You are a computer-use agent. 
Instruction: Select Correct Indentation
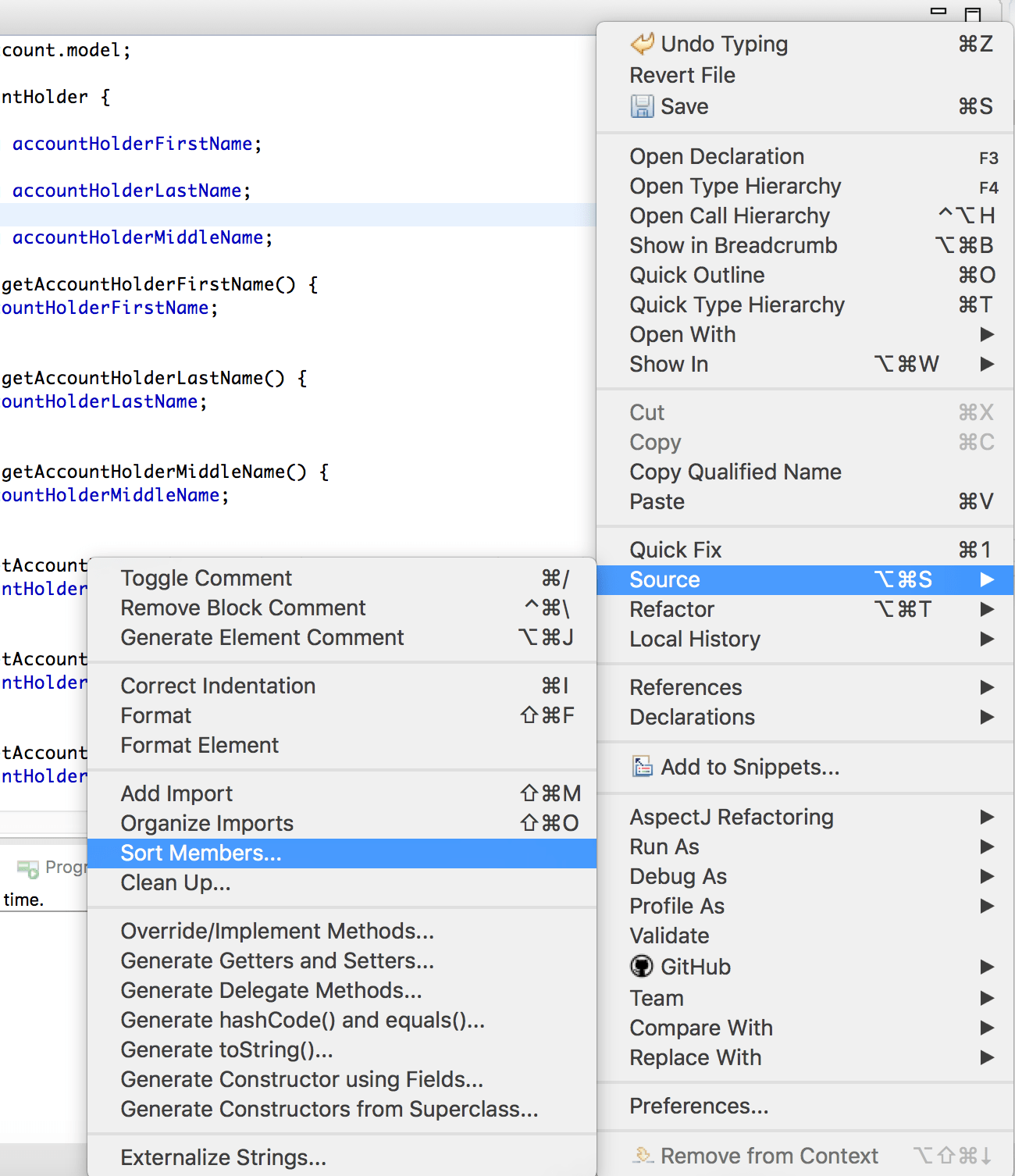[x=218, y=686]
